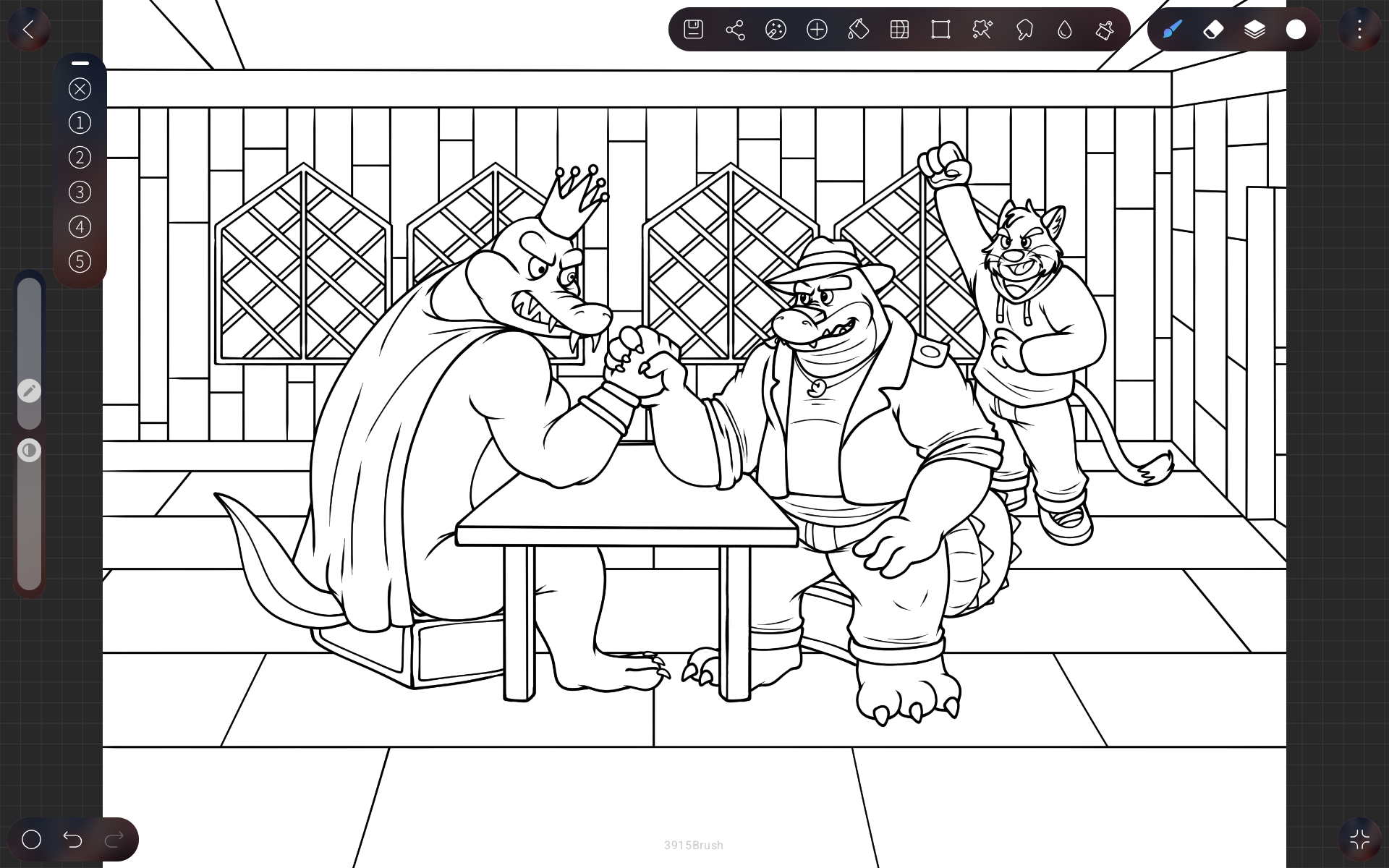Collapse the preset panel via top handle
The height and width of the screenshot is (868, 1389).
click(x=80, y=64)
